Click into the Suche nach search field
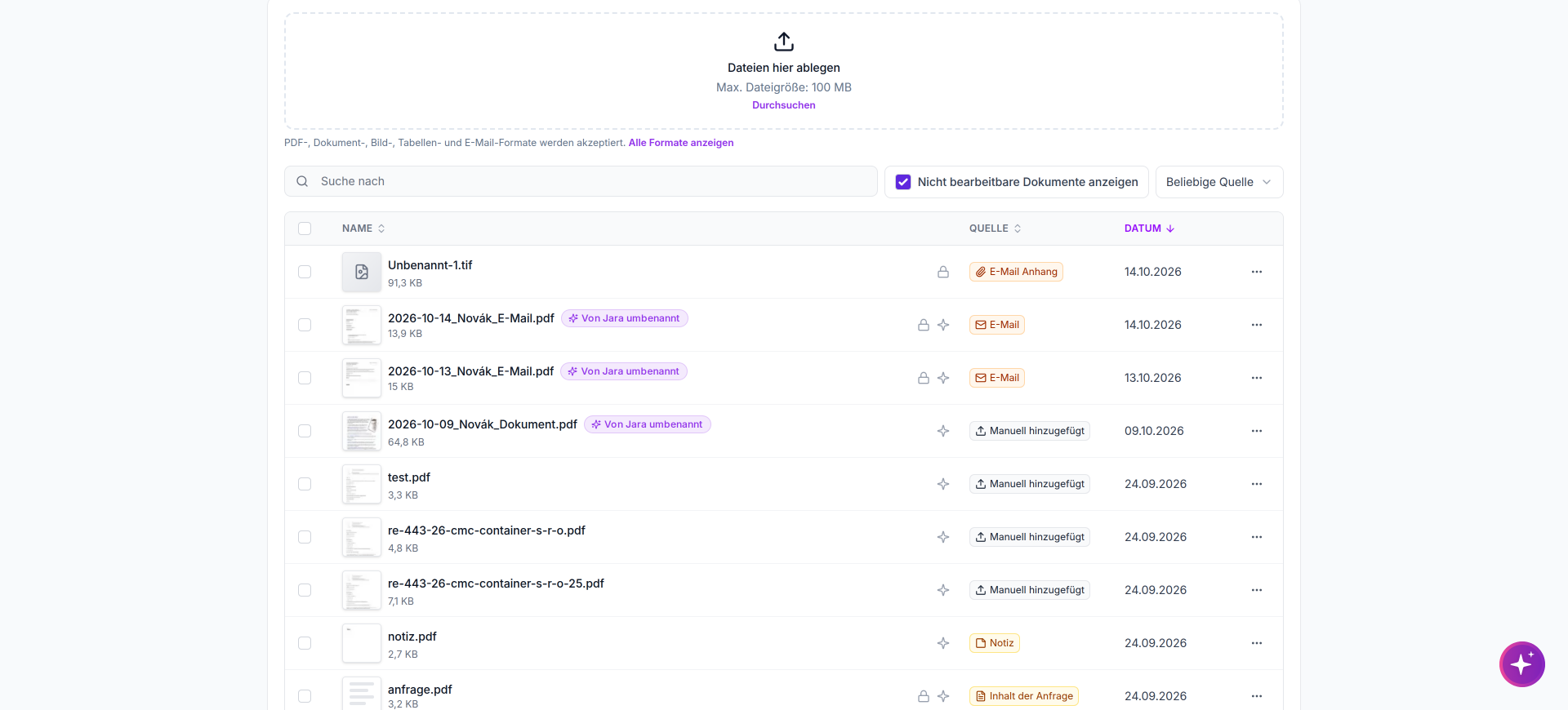This screenshot has width=1568, height=710. point(581,181)
